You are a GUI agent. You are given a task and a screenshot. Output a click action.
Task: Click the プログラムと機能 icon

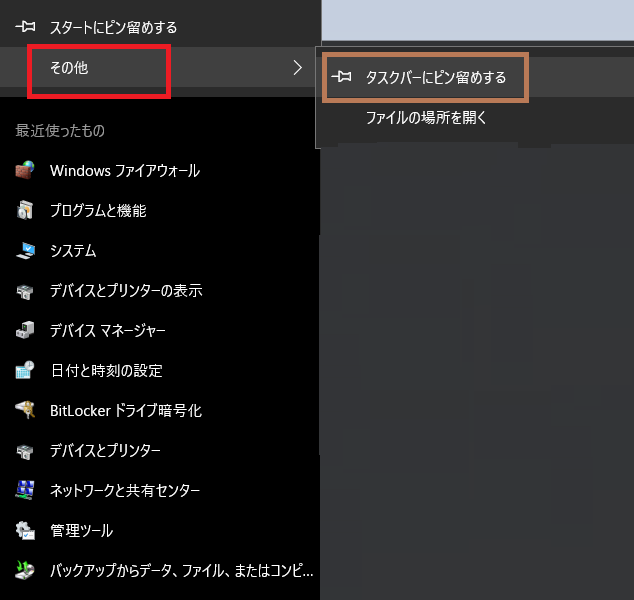[x=25, y=210]
